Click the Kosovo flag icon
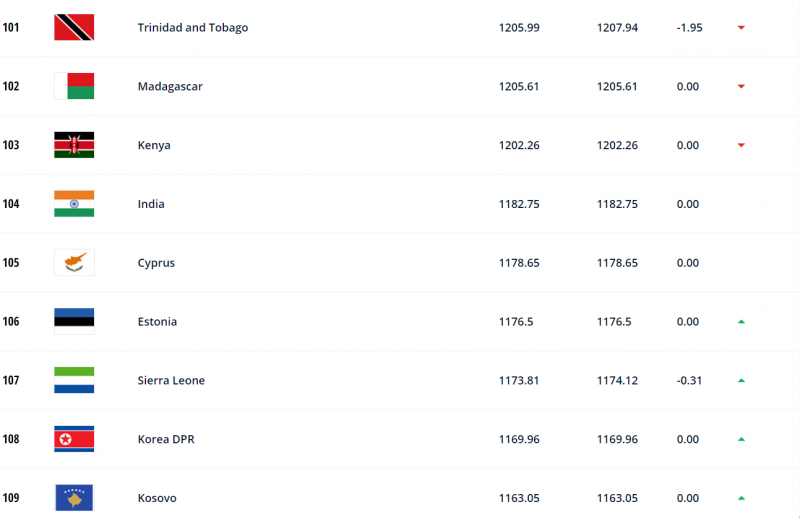800x520 pixels. (x=74, y=498)
